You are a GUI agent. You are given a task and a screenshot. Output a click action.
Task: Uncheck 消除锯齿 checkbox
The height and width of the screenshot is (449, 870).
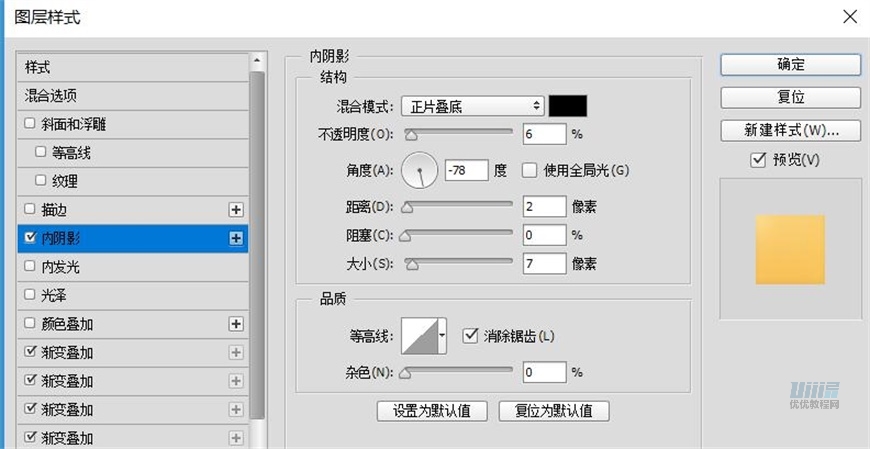[470, 336]
